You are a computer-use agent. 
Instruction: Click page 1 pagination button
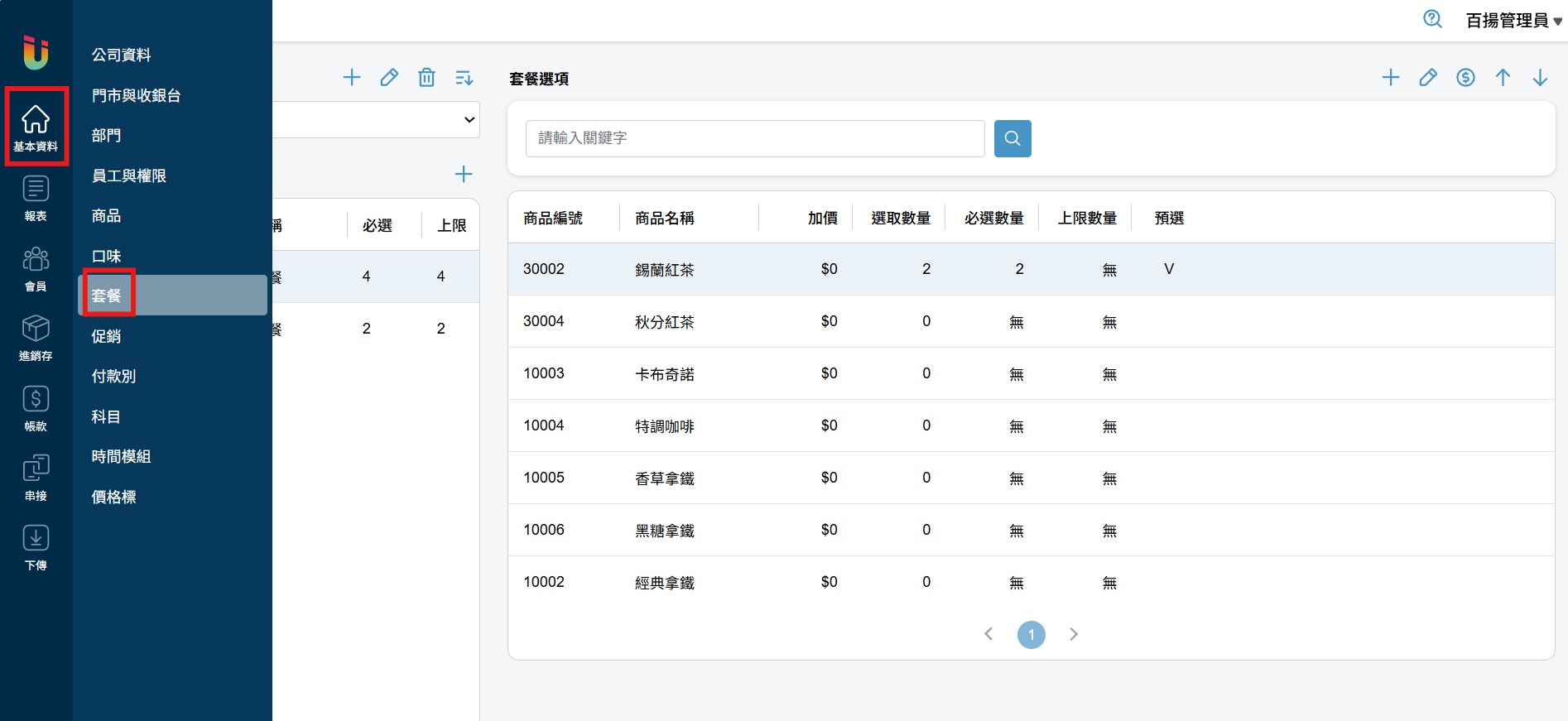point(1031,635)
